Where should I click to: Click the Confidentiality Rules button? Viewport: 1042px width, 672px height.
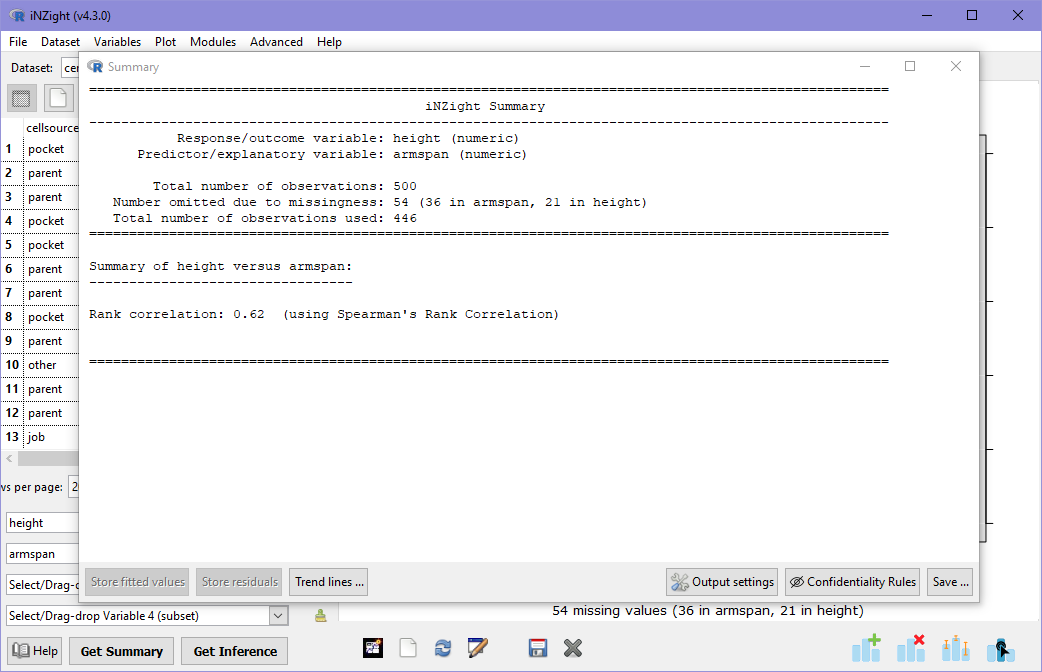click(851, 582)
